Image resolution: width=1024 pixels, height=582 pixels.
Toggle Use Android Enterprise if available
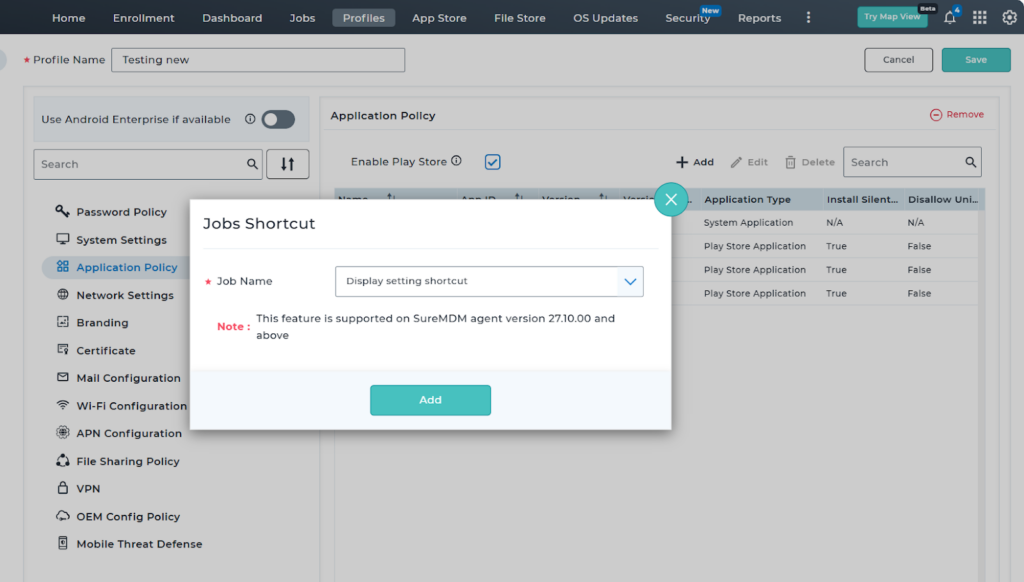coord(278,119)
